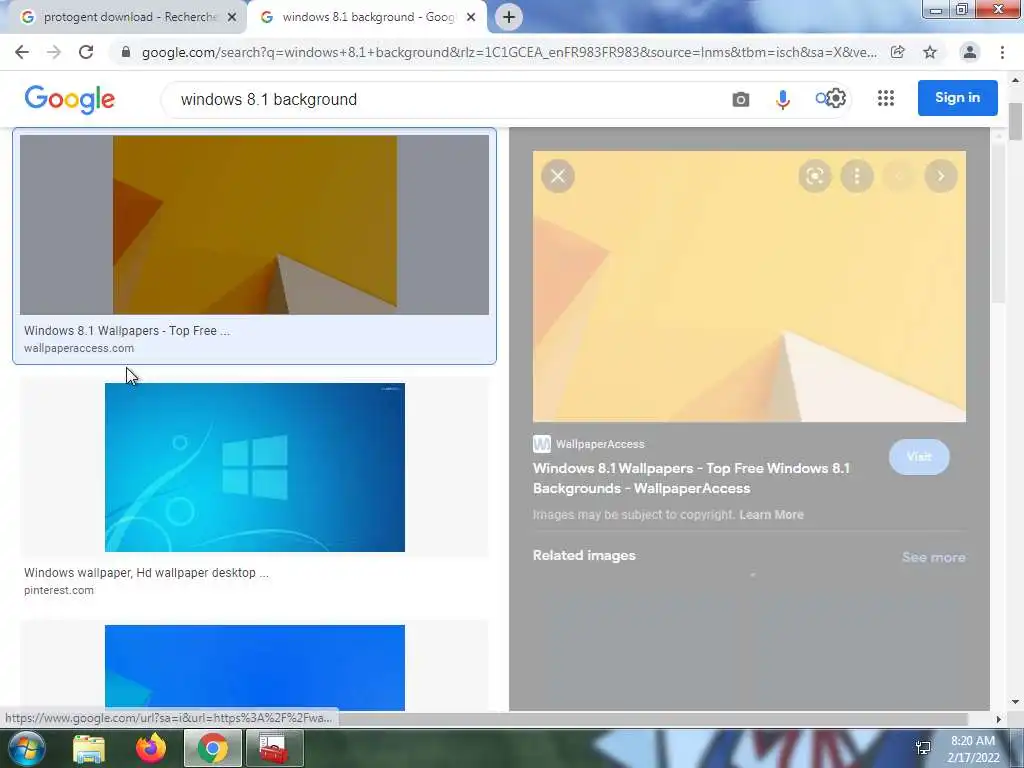
Task: Select the windows 8.1 background tab
Action: [368, 17]
